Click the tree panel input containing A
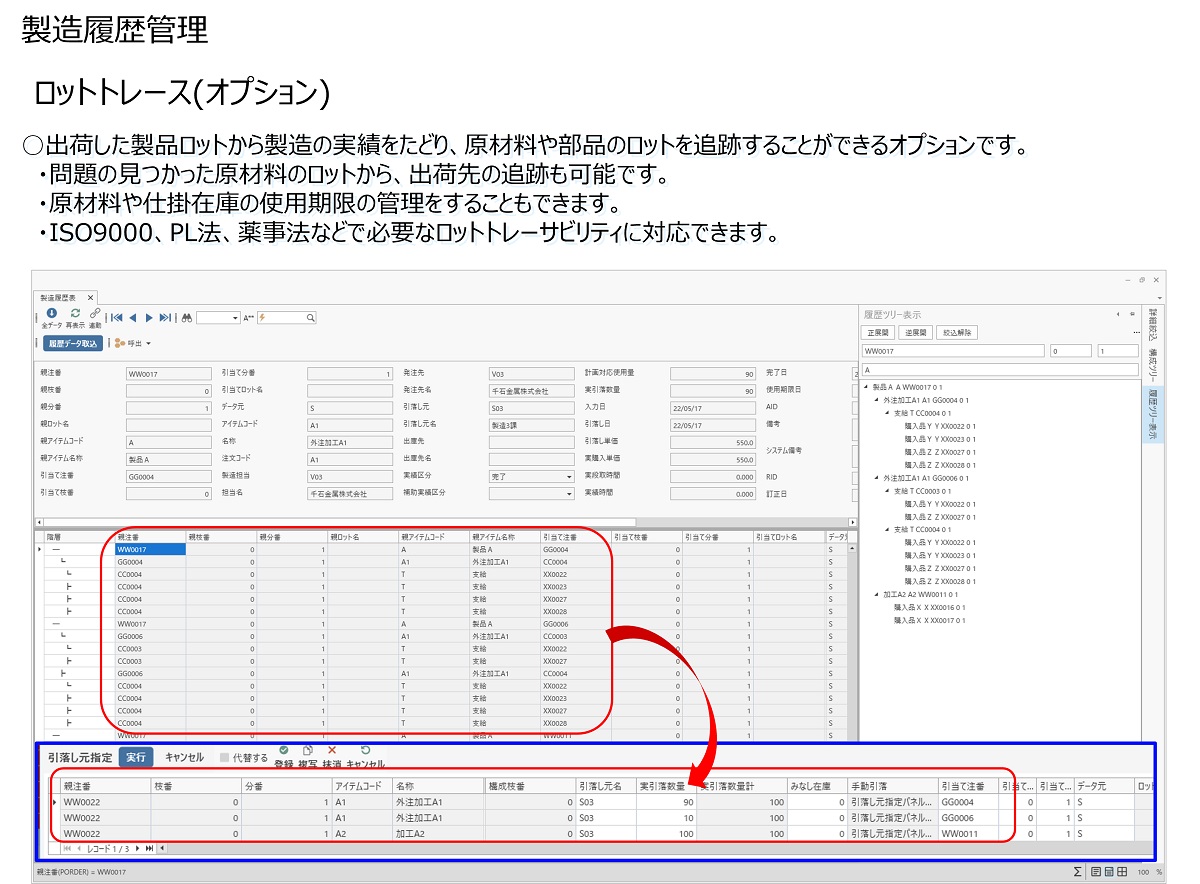This screenshot has height=884, width=1200. (1000, 370)
